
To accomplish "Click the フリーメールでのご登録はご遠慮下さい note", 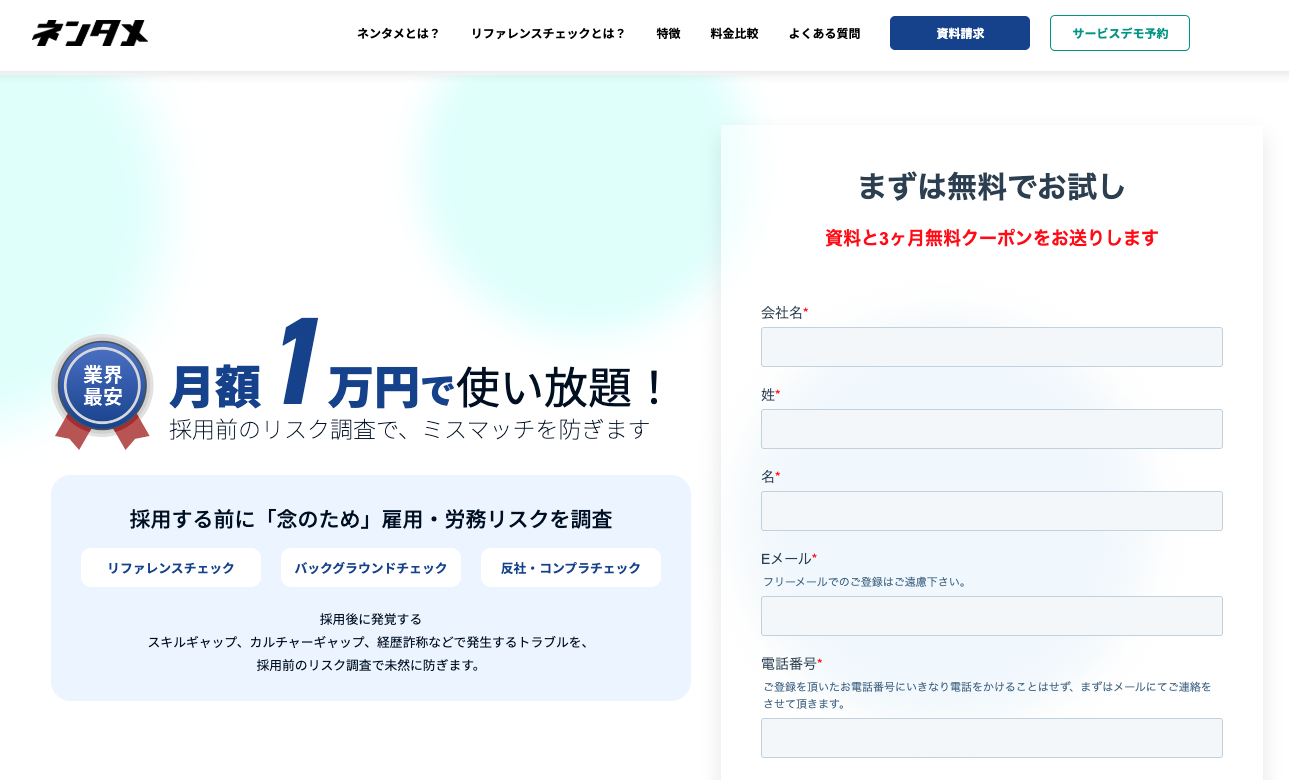I will 866,581.
